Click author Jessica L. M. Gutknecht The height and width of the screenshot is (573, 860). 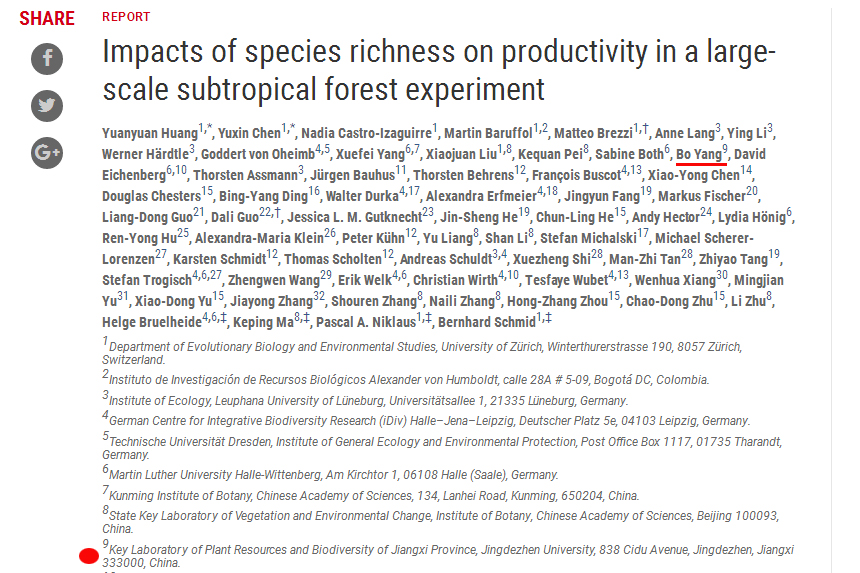pos(355,218)
